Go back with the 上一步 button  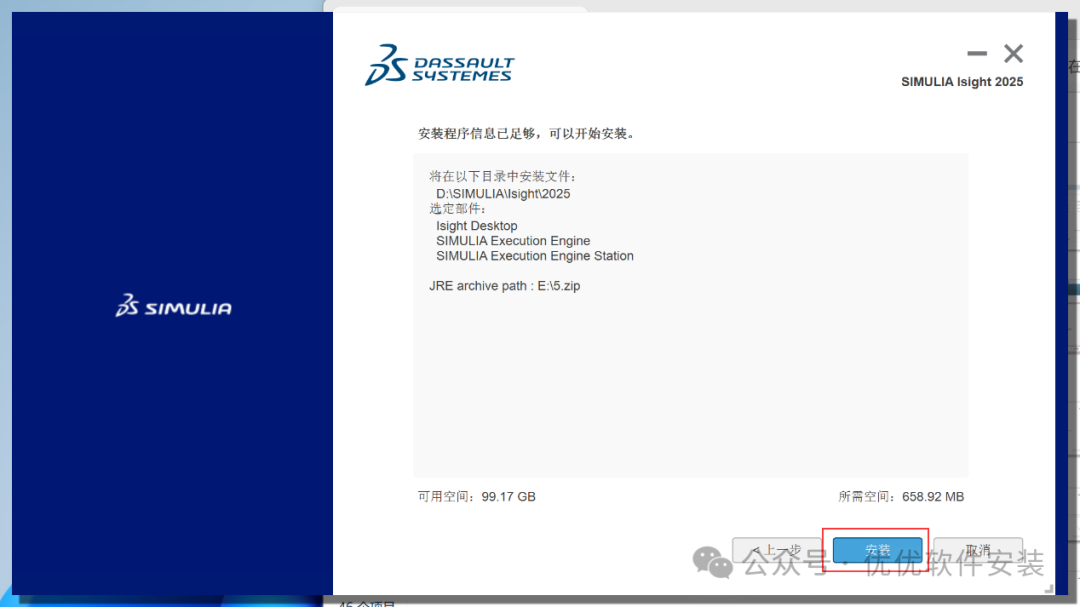point(777,550)
